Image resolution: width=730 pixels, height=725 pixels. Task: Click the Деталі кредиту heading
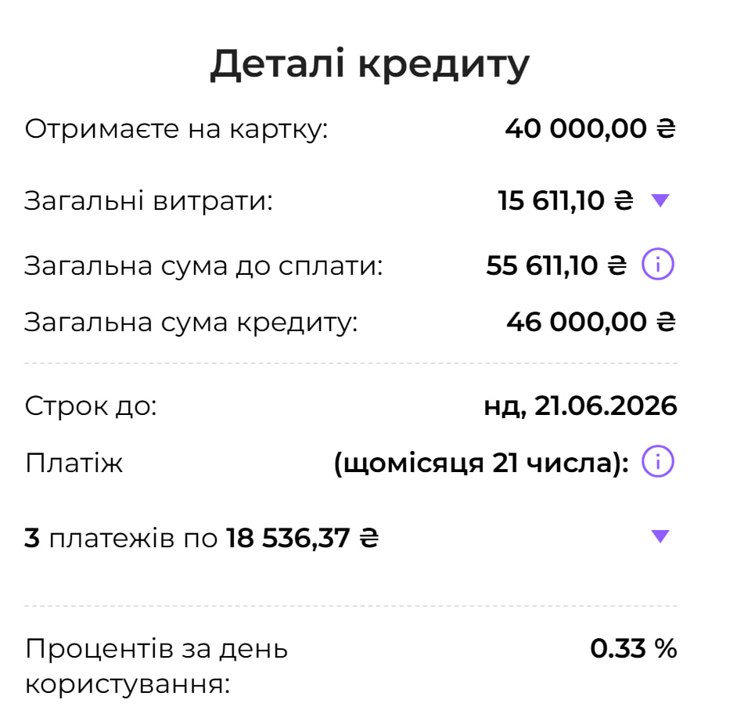(369, 64)
